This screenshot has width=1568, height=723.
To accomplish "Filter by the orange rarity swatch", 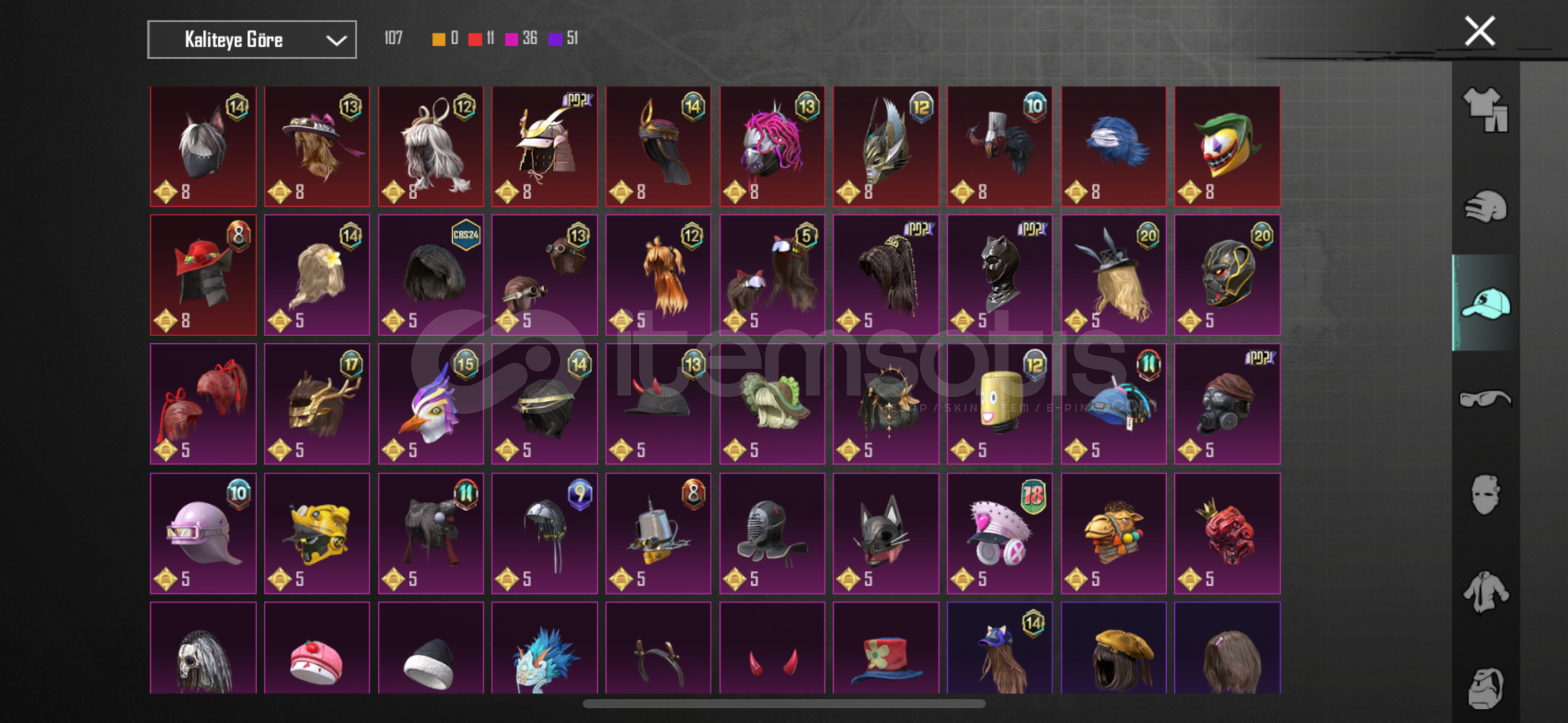I will tap(439, 39).
